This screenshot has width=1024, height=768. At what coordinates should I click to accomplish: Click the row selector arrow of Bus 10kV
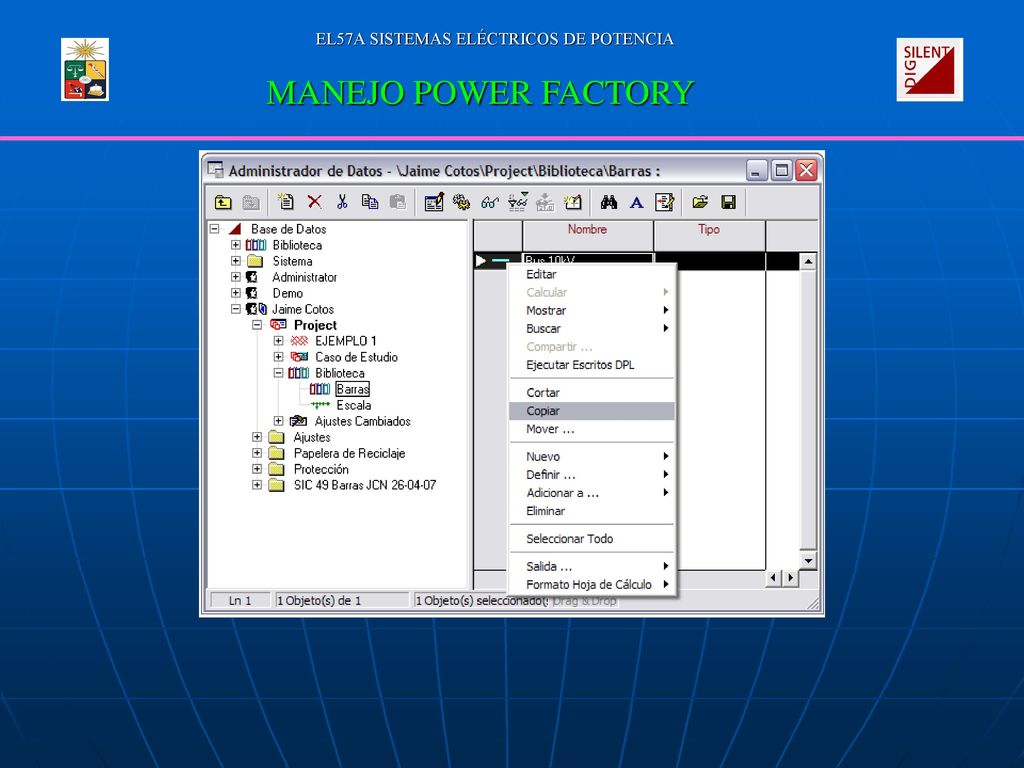pos(481,261)
